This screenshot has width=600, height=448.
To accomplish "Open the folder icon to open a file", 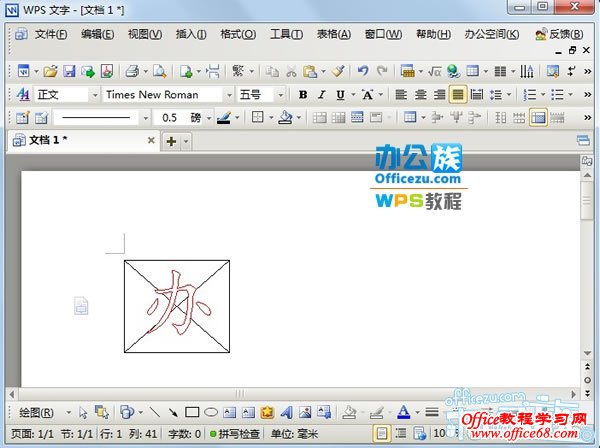I will pos(50,71).
